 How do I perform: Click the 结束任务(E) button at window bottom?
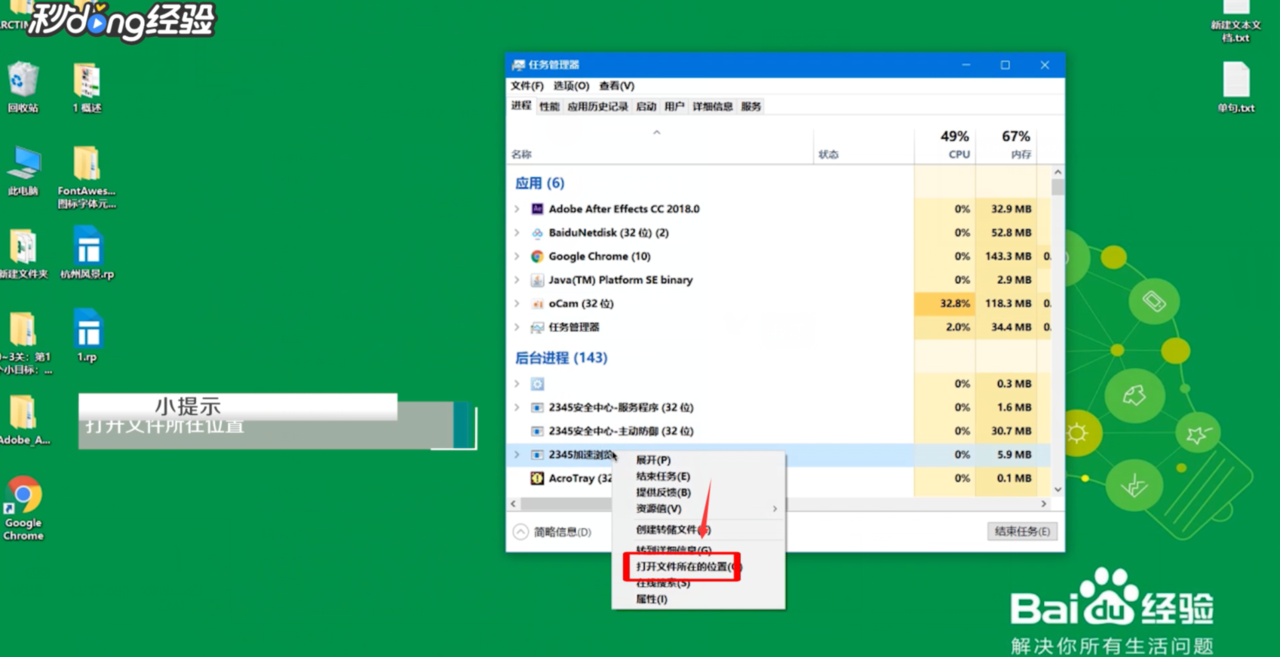(x=1021, y=532)
